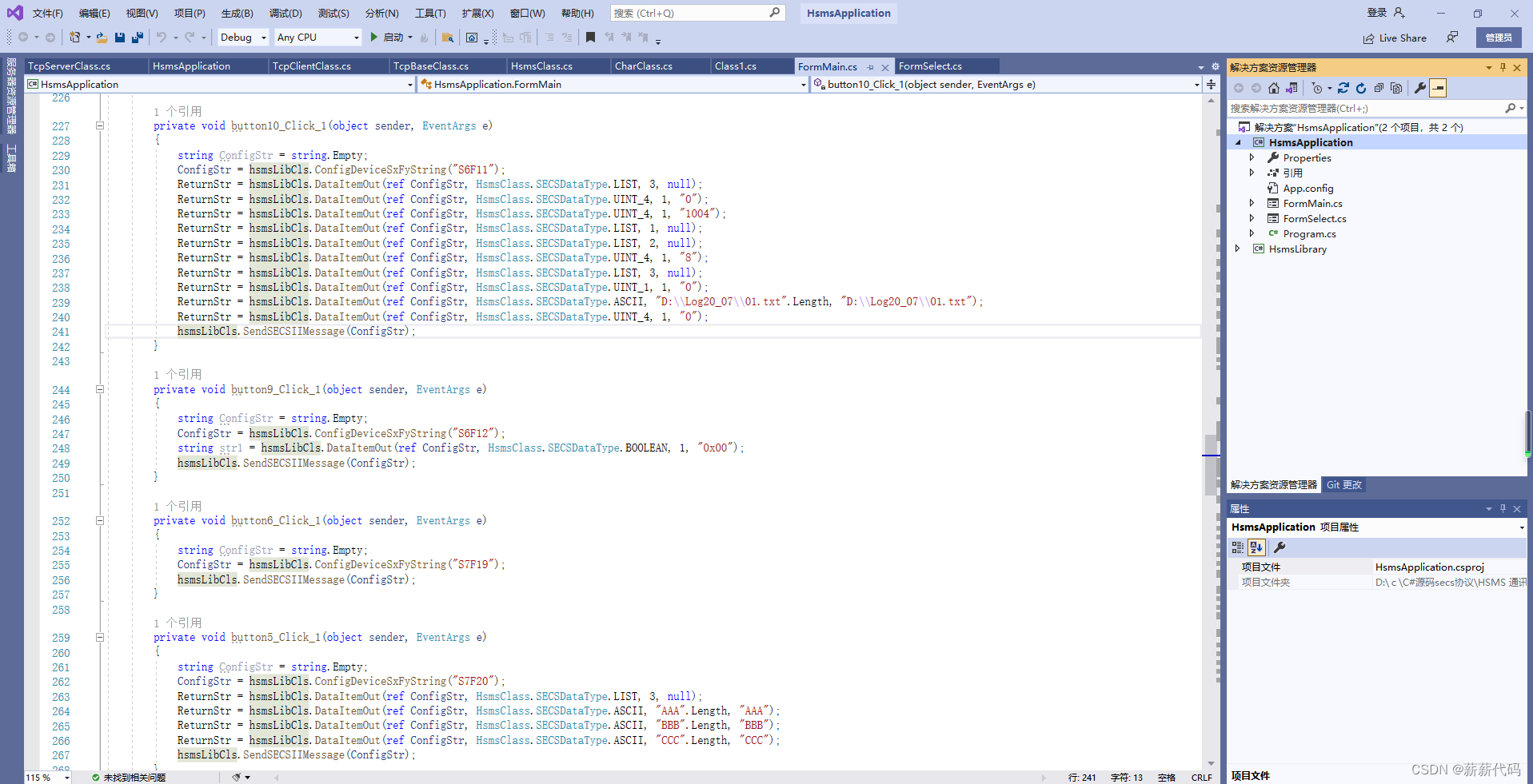1533x784 pixels.
Task: Click Home icon in Solution Explorer toolbar
Action: (x=1274, y=88)
